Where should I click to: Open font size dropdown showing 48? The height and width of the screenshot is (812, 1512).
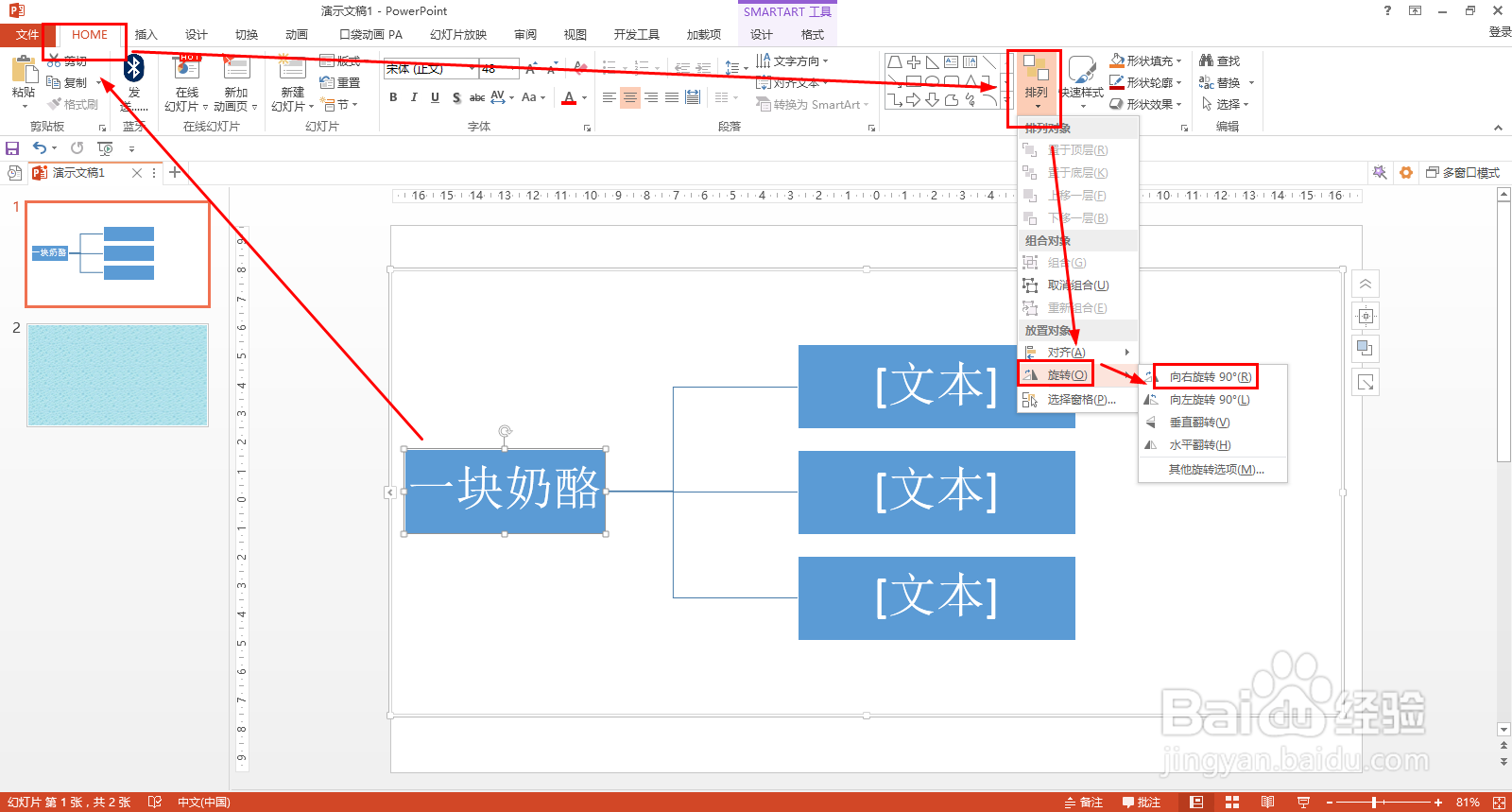tap(499, 68)
